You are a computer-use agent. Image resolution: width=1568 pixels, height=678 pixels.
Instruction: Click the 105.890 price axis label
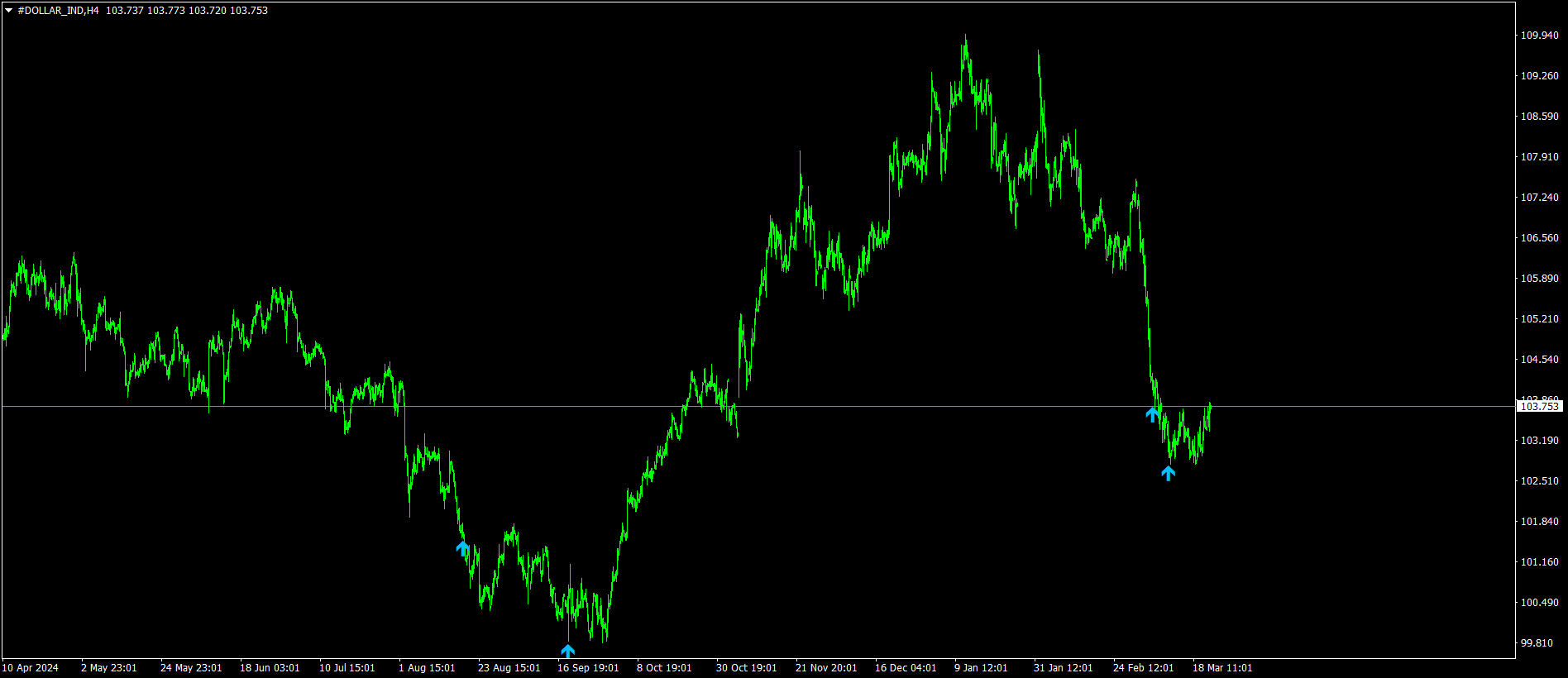pos(1540,279)
